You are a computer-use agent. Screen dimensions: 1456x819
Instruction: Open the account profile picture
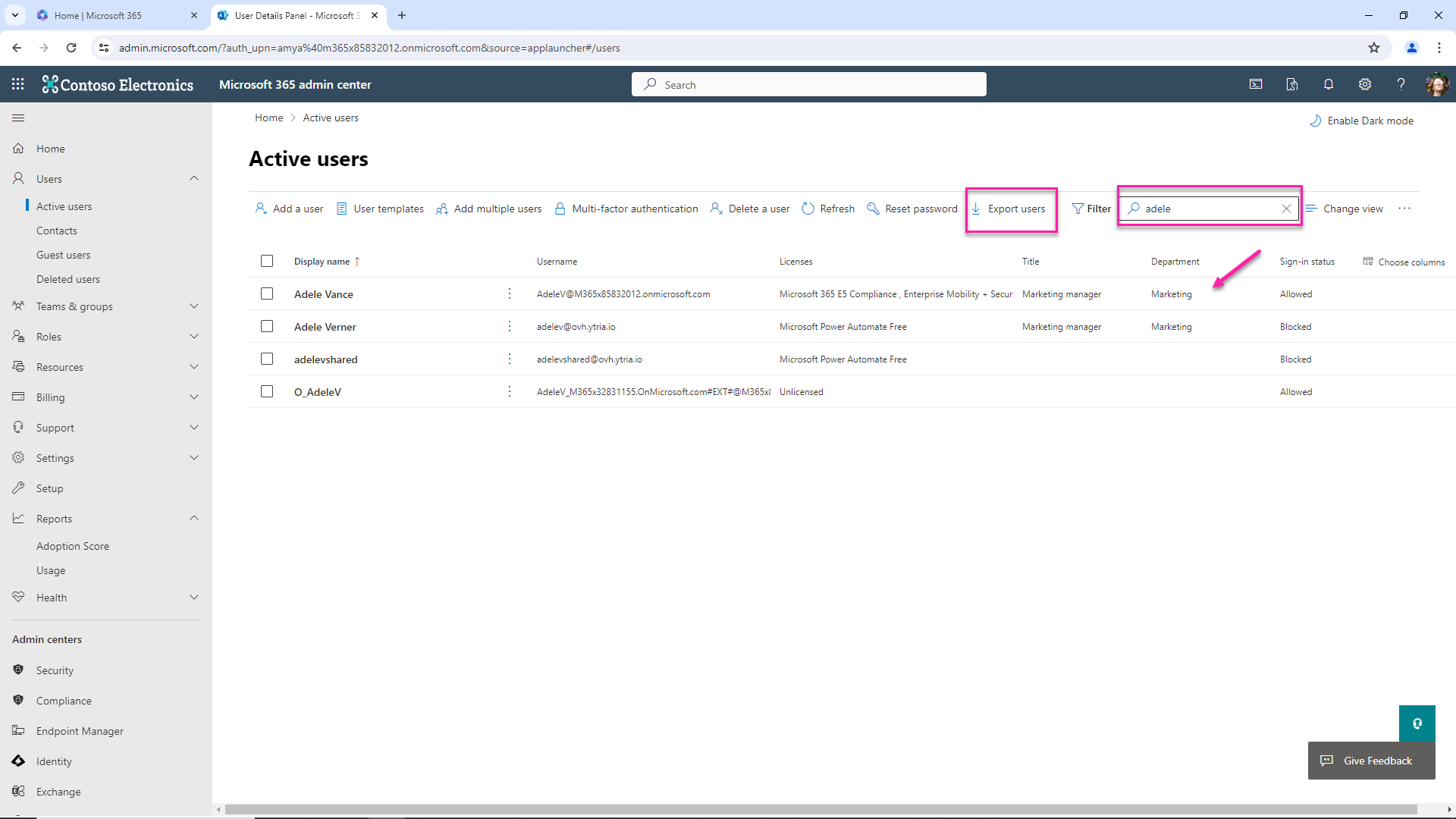tap(1436, 84)
